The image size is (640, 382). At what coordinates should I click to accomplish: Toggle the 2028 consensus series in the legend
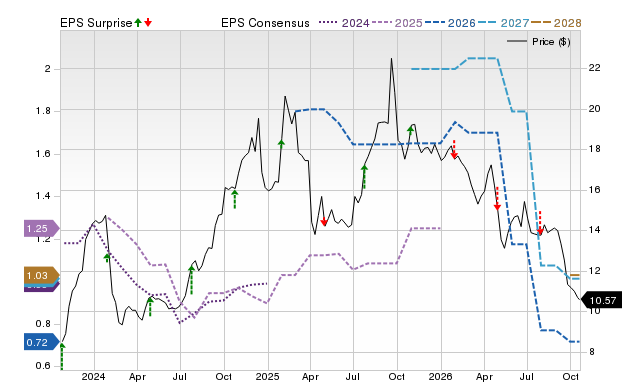(556, 23)
